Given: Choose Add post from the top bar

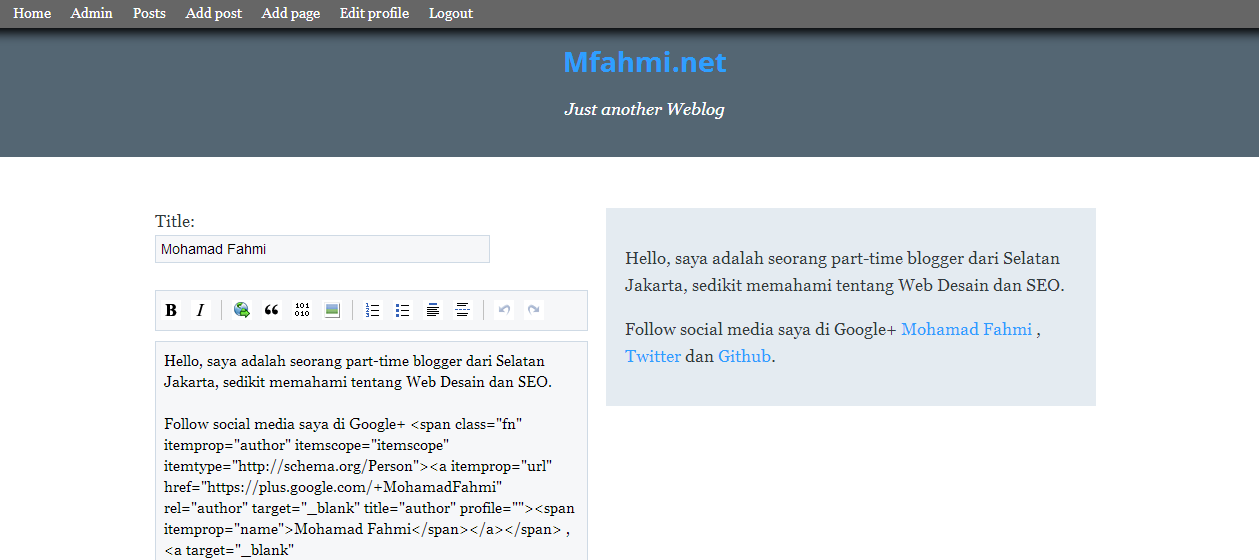Looking at the screenshot, I should tap(214, 13).
